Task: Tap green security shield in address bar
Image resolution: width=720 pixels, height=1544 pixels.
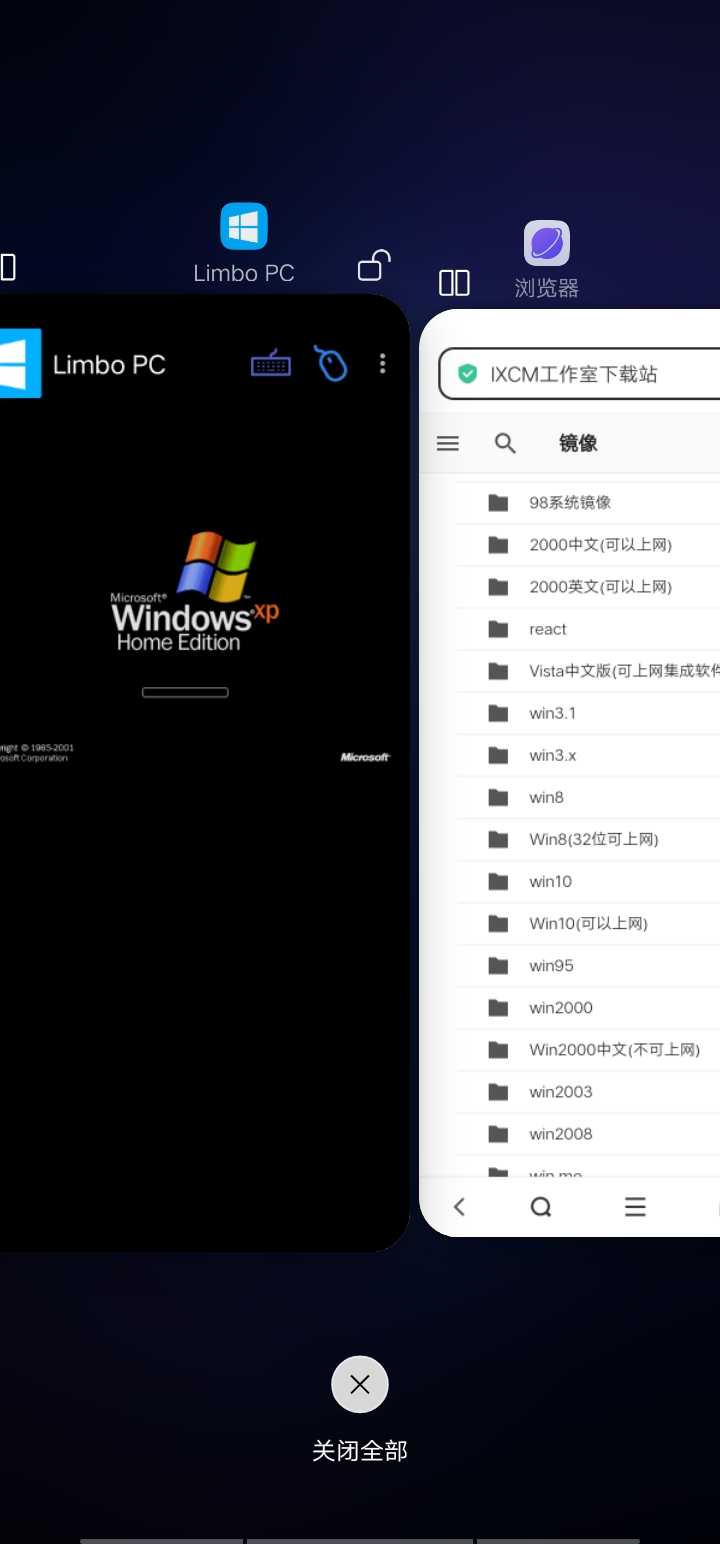Action: [x=467, y=374]
